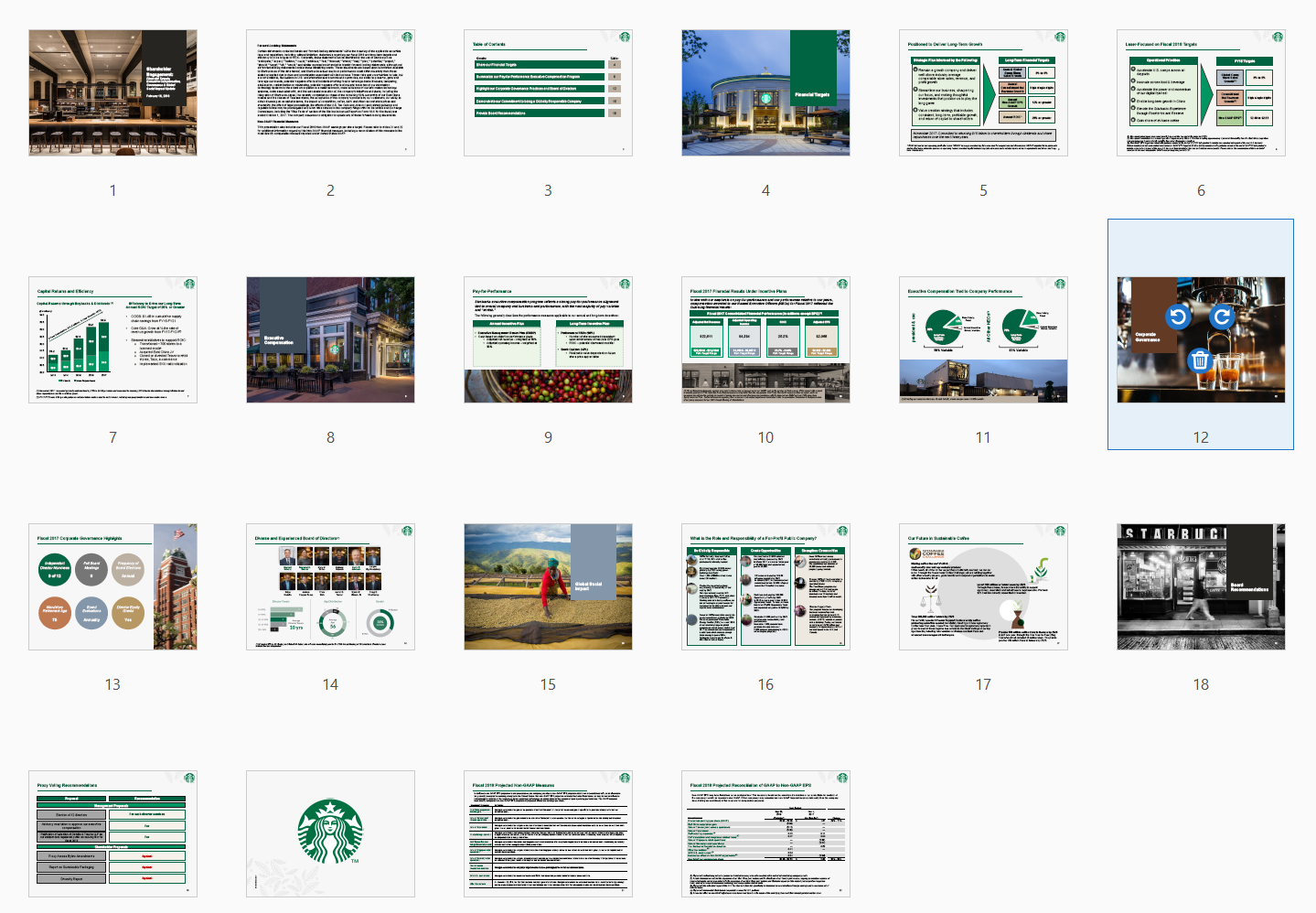Click the page number label 14

click(x=330, y=684)
